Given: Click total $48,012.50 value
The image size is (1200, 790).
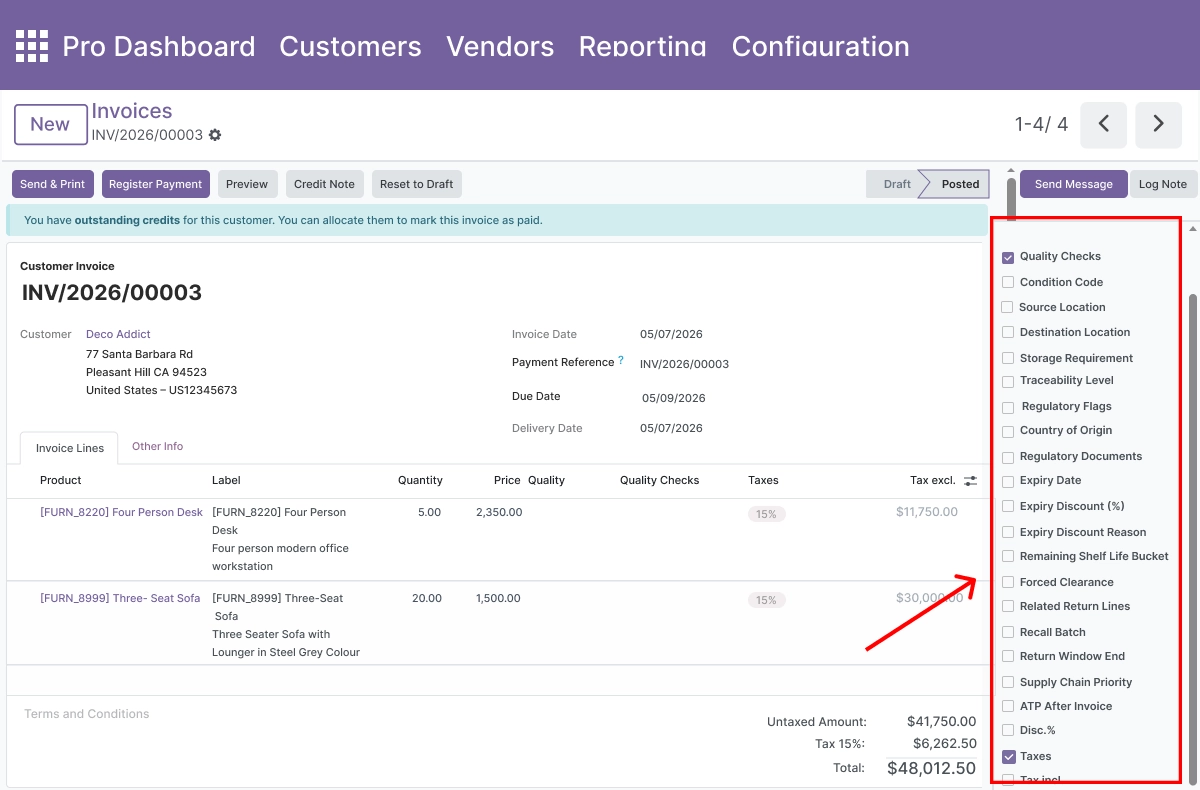Looking at the screenshot, I should [932, 768].
